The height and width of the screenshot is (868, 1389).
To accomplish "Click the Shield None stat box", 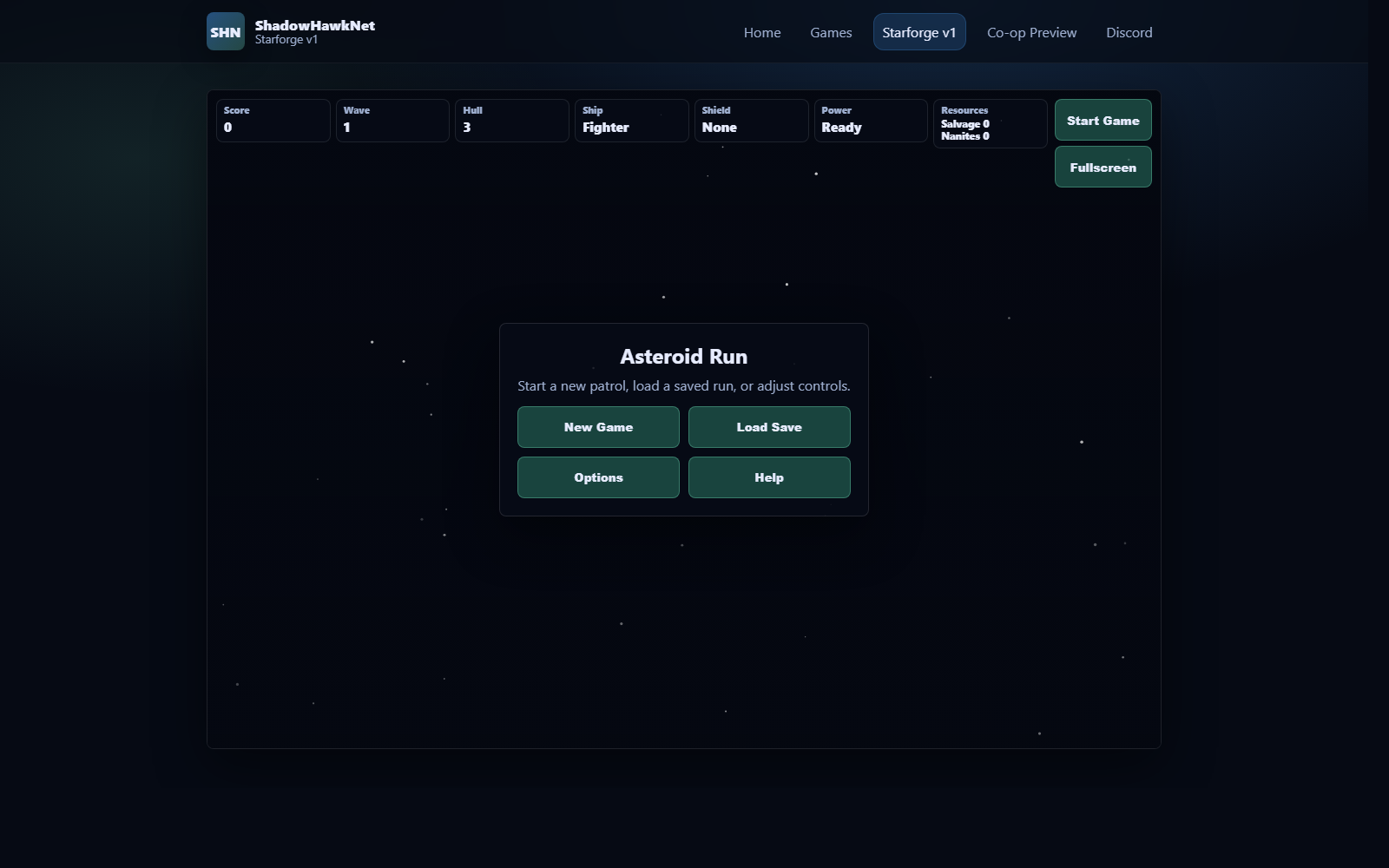I will [x=751, y=121].
